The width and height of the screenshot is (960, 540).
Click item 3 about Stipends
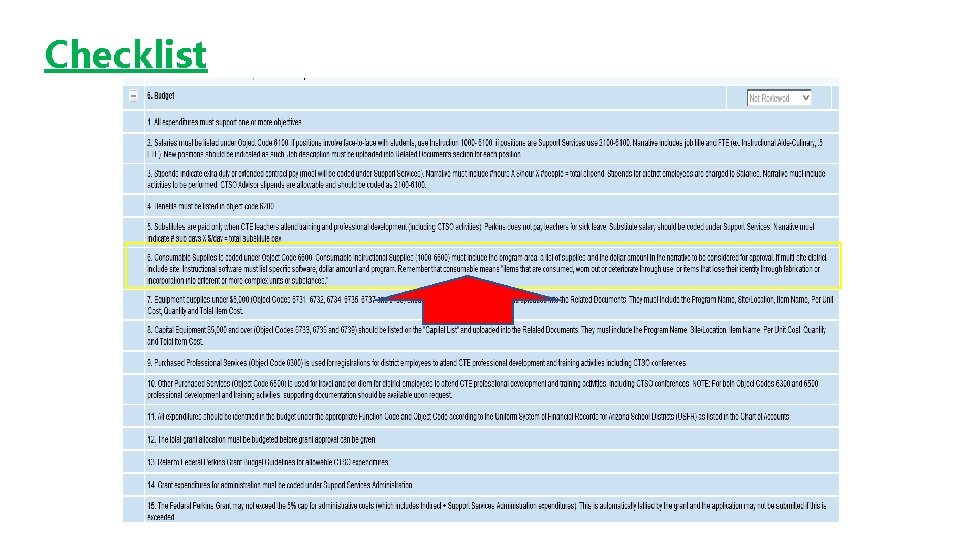[x=491, y=179]
